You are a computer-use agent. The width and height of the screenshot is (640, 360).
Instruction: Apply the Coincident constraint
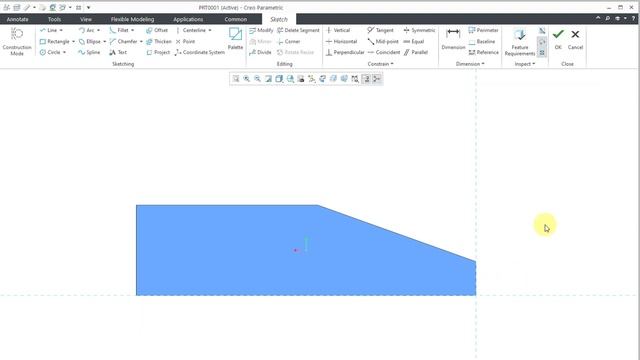(384, 52)
